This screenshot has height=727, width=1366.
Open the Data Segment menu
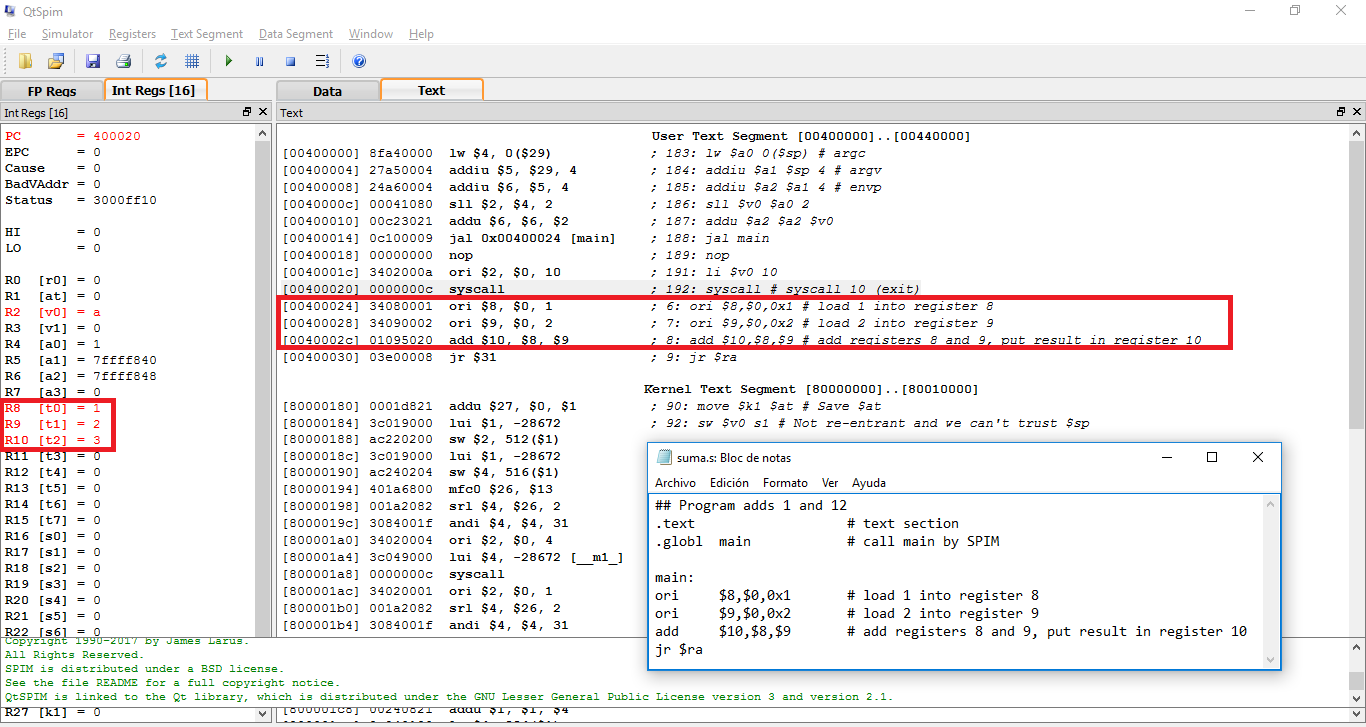click(296, 34)
